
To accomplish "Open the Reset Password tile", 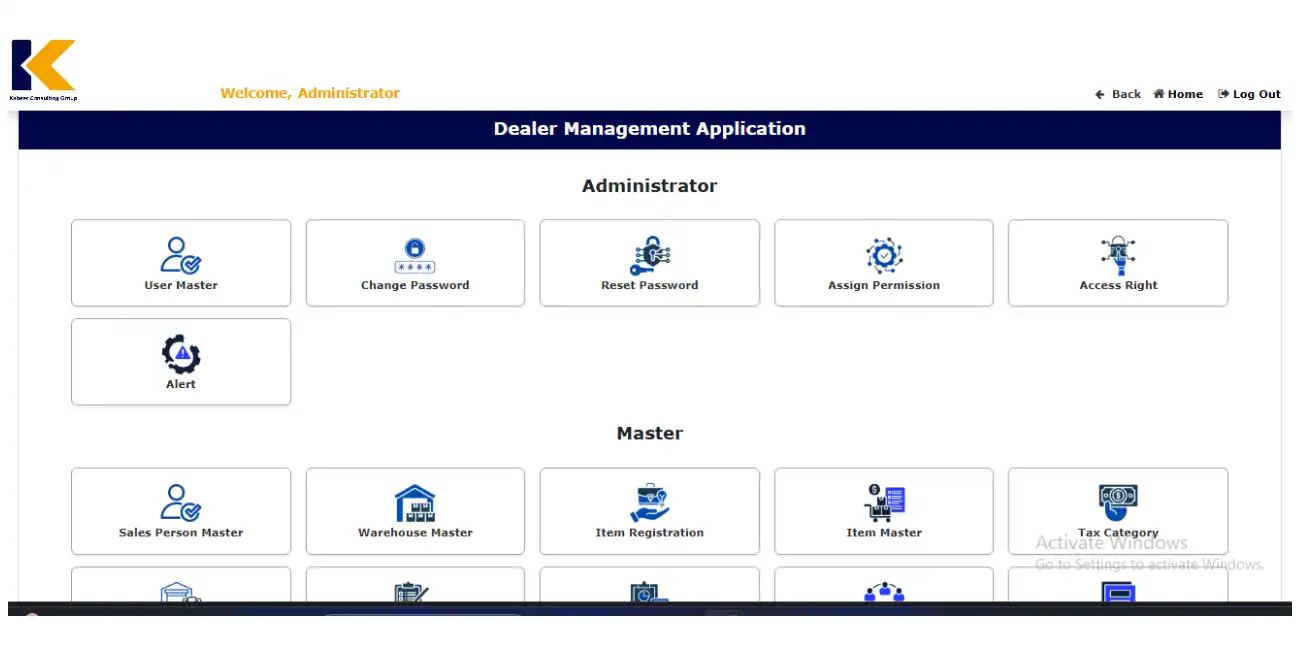I will [x=650, y=263].
